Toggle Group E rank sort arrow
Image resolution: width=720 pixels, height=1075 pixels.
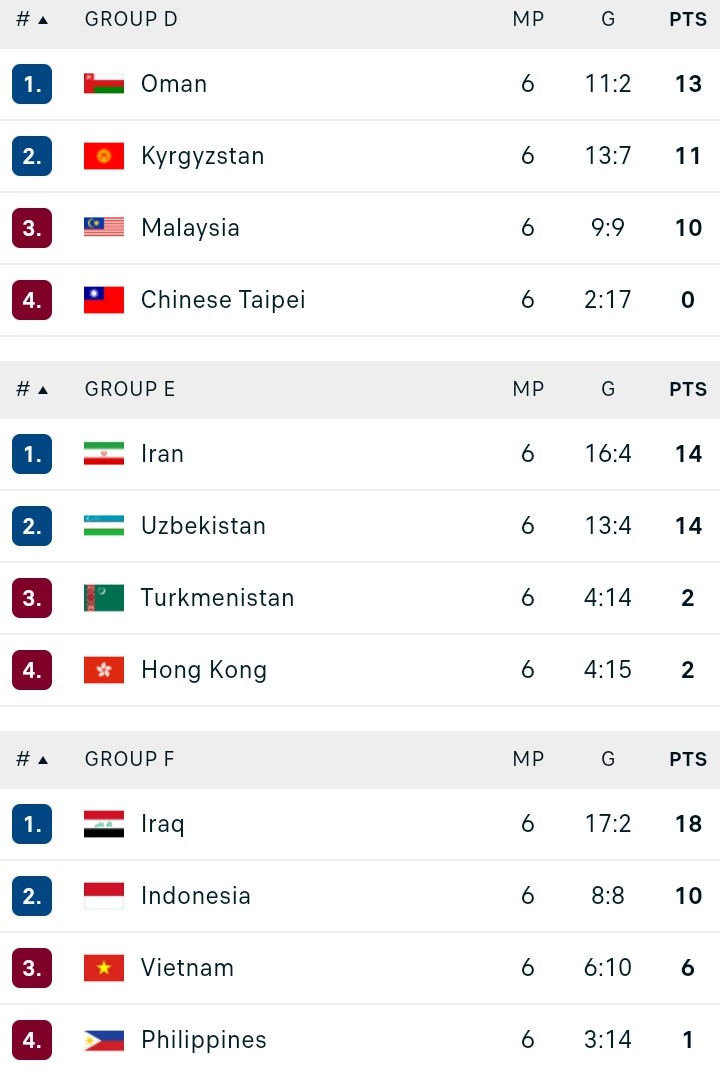point(43,390)
